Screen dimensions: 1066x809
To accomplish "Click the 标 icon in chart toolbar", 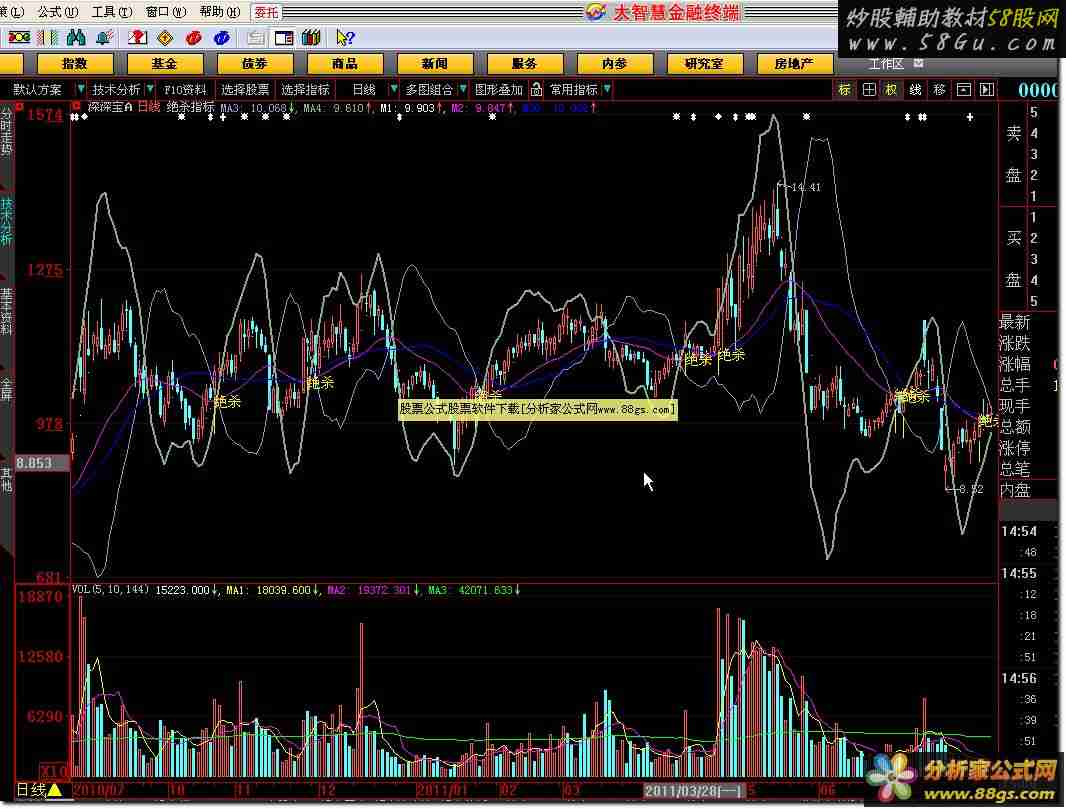I will (x=844, y=90).
